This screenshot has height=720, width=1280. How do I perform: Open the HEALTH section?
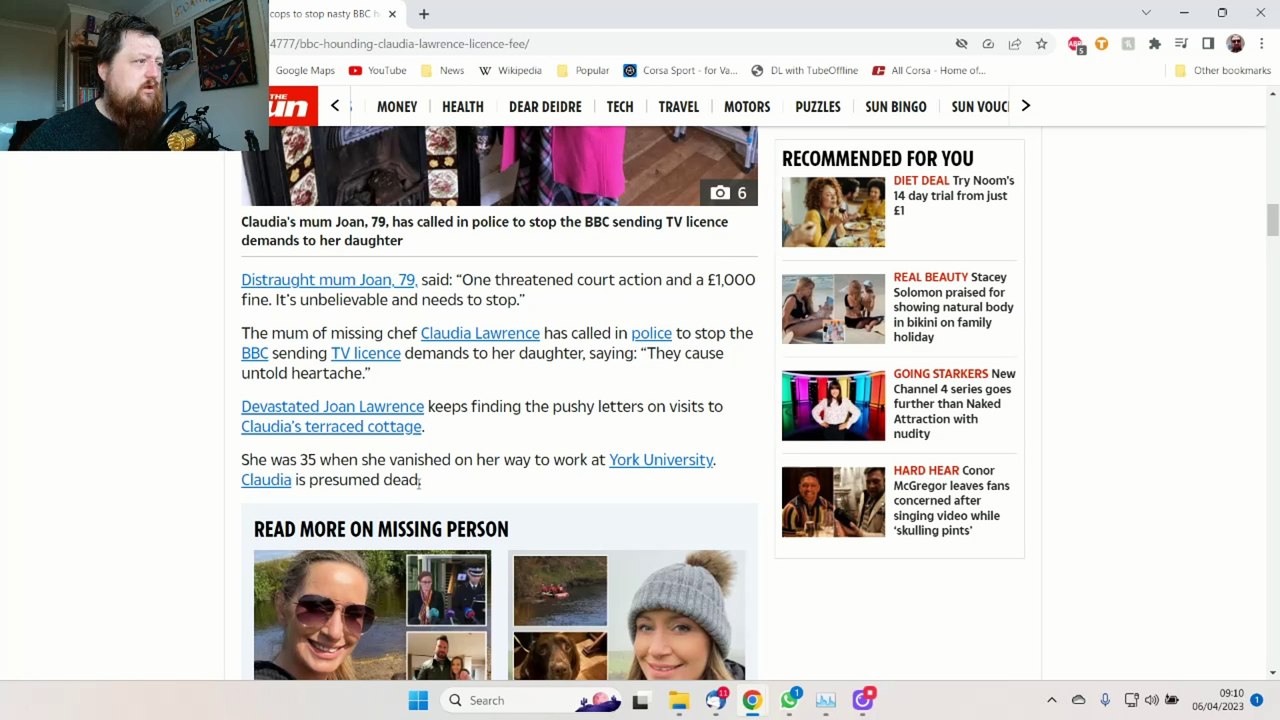click(x=463, y=107)
